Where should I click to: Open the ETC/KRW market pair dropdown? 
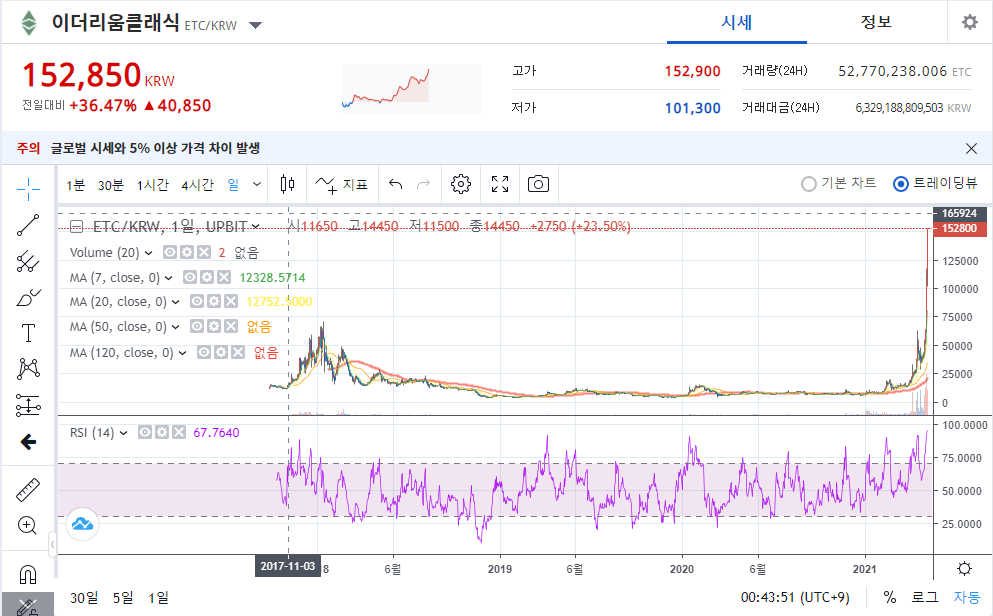click(255, 26)
